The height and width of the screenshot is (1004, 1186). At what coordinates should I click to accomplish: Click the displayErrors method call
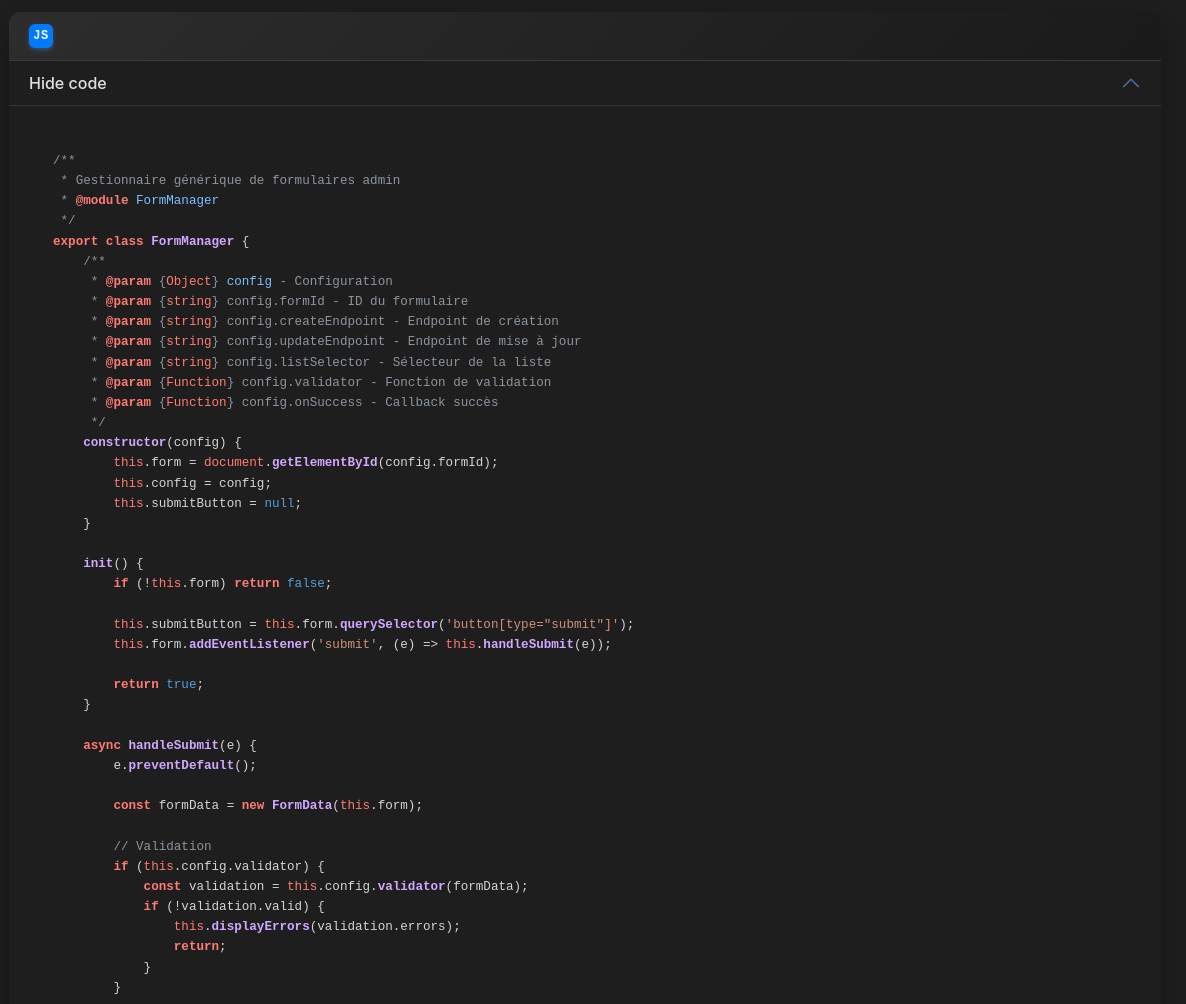tap(260, 927)
